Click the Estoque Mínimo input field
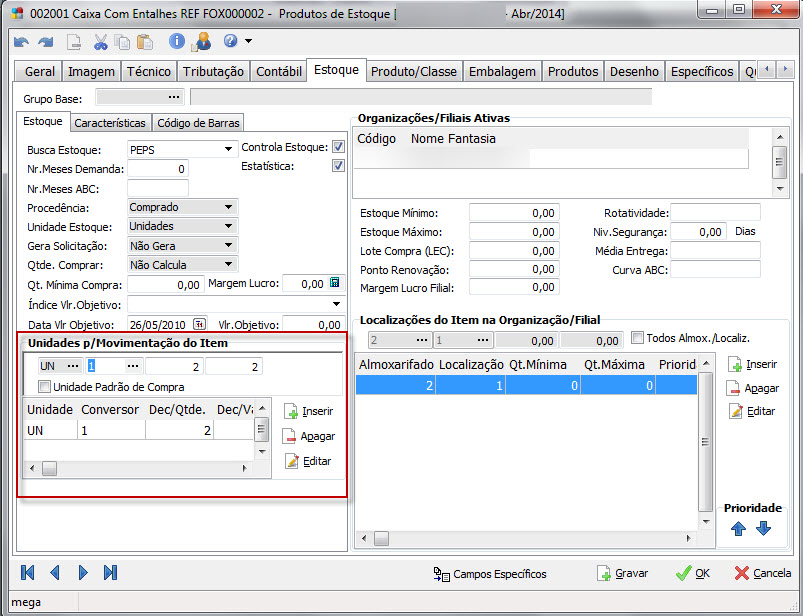Image resolution: width=803 pixels, height=616 pixels. pyautogui.click(x=513, y=213)
